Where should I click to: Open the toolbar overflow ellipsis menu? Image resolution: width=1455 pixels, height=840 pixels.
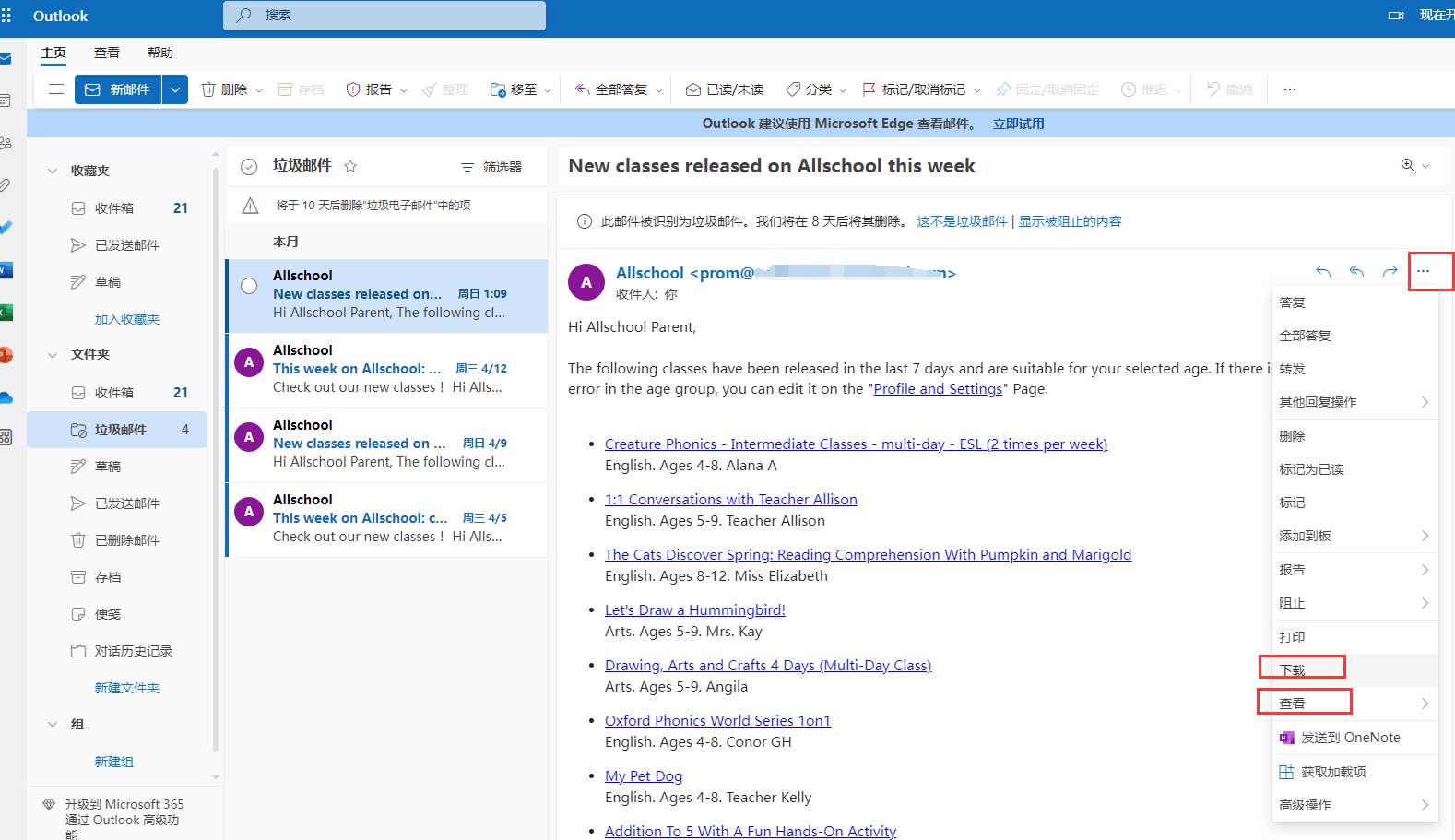click(x=1290, y=89)
